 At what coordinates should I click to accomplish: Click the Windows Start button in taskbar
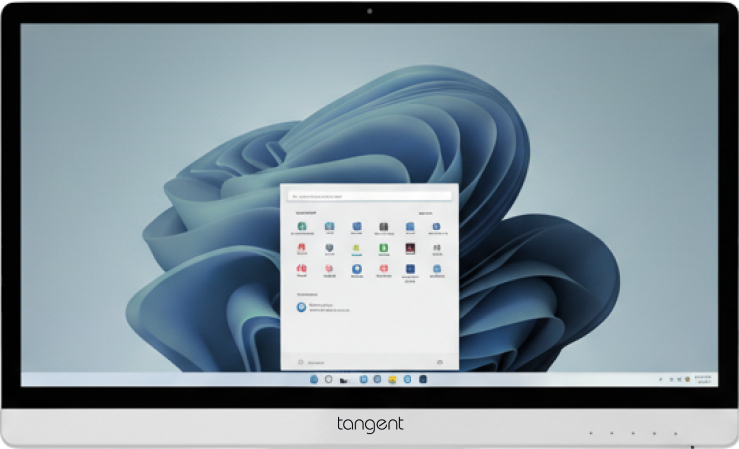point(313,380)
